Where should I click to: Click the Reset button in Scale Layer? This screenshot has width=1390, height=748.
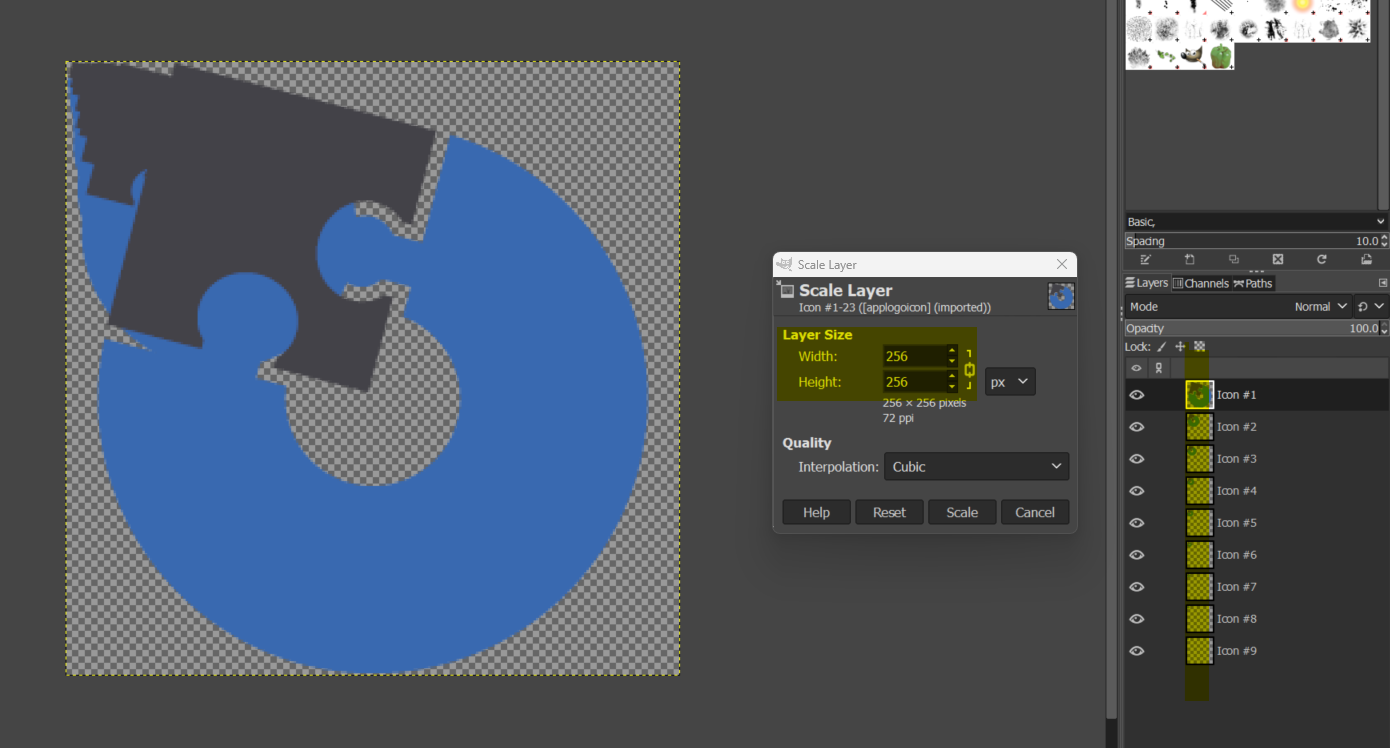889,512
